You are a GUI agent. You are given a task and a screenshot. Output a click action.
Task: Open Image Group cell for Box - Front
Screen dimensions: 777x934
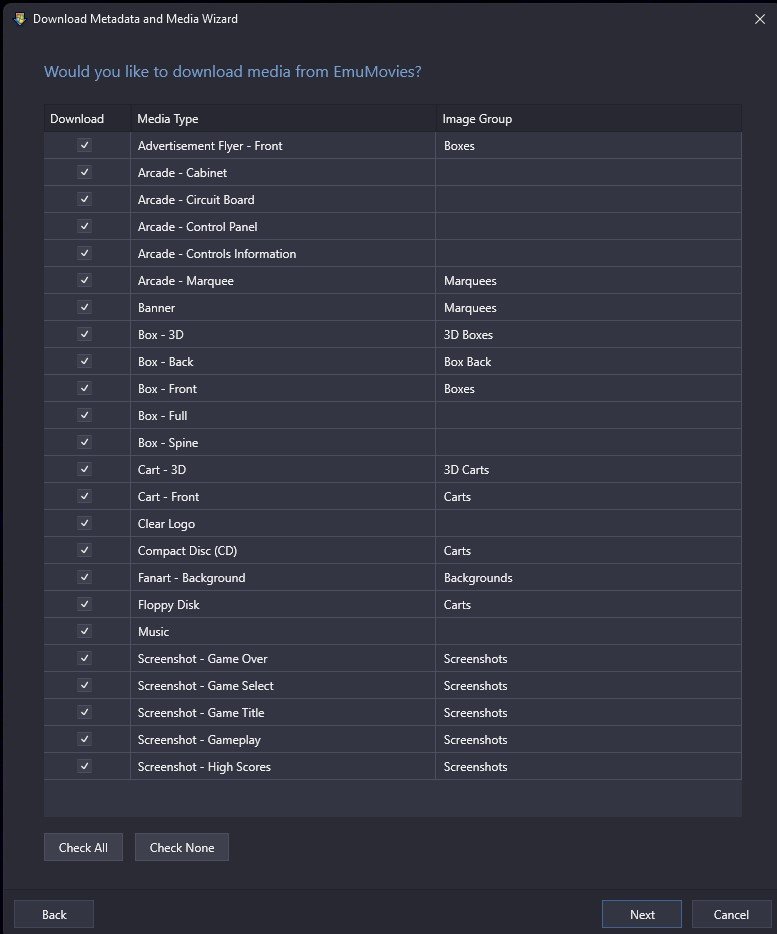tap(588, 388)
